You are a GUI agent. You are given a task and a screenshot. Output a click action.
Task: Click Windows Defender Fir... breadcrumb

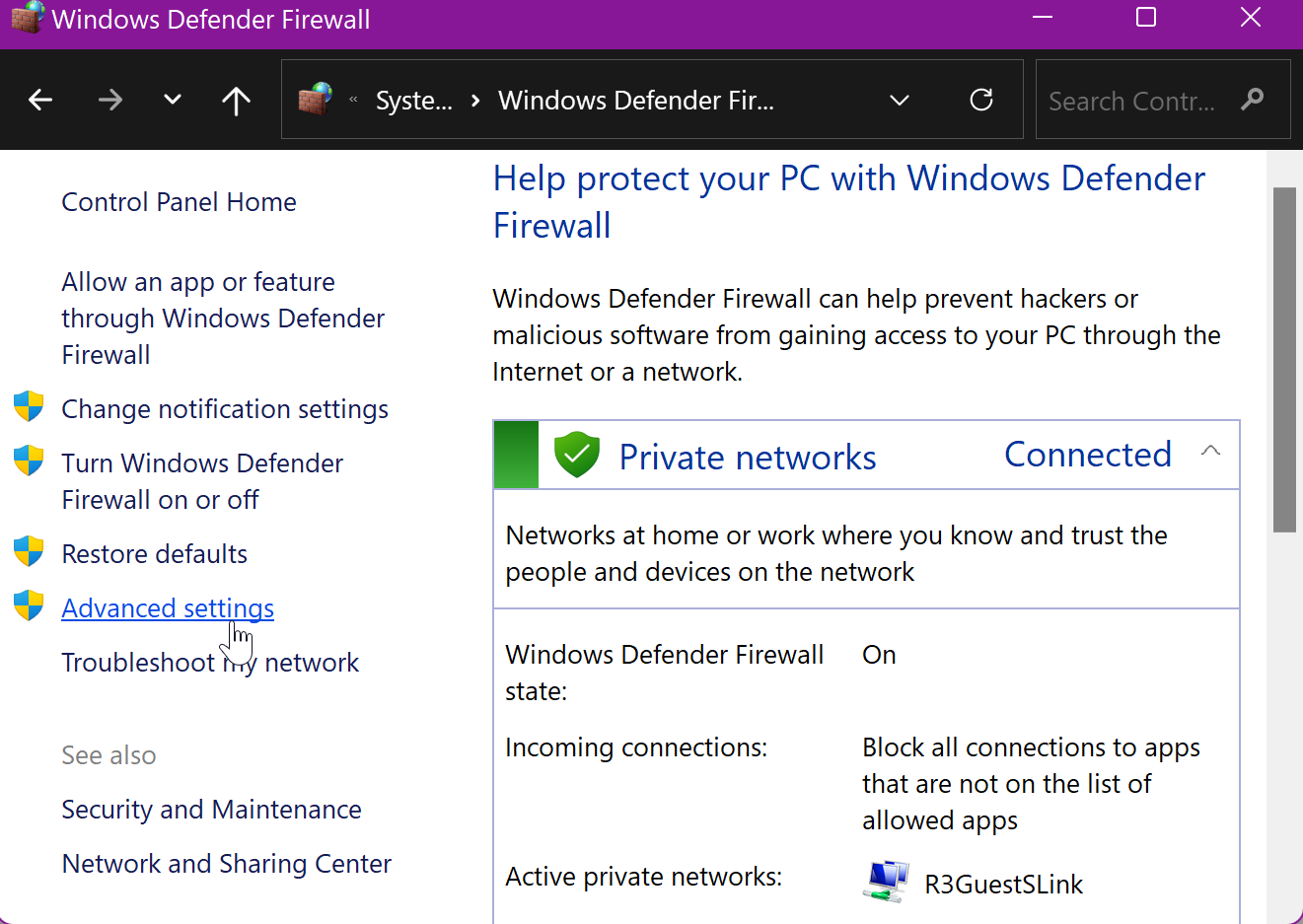coord(636,101)
